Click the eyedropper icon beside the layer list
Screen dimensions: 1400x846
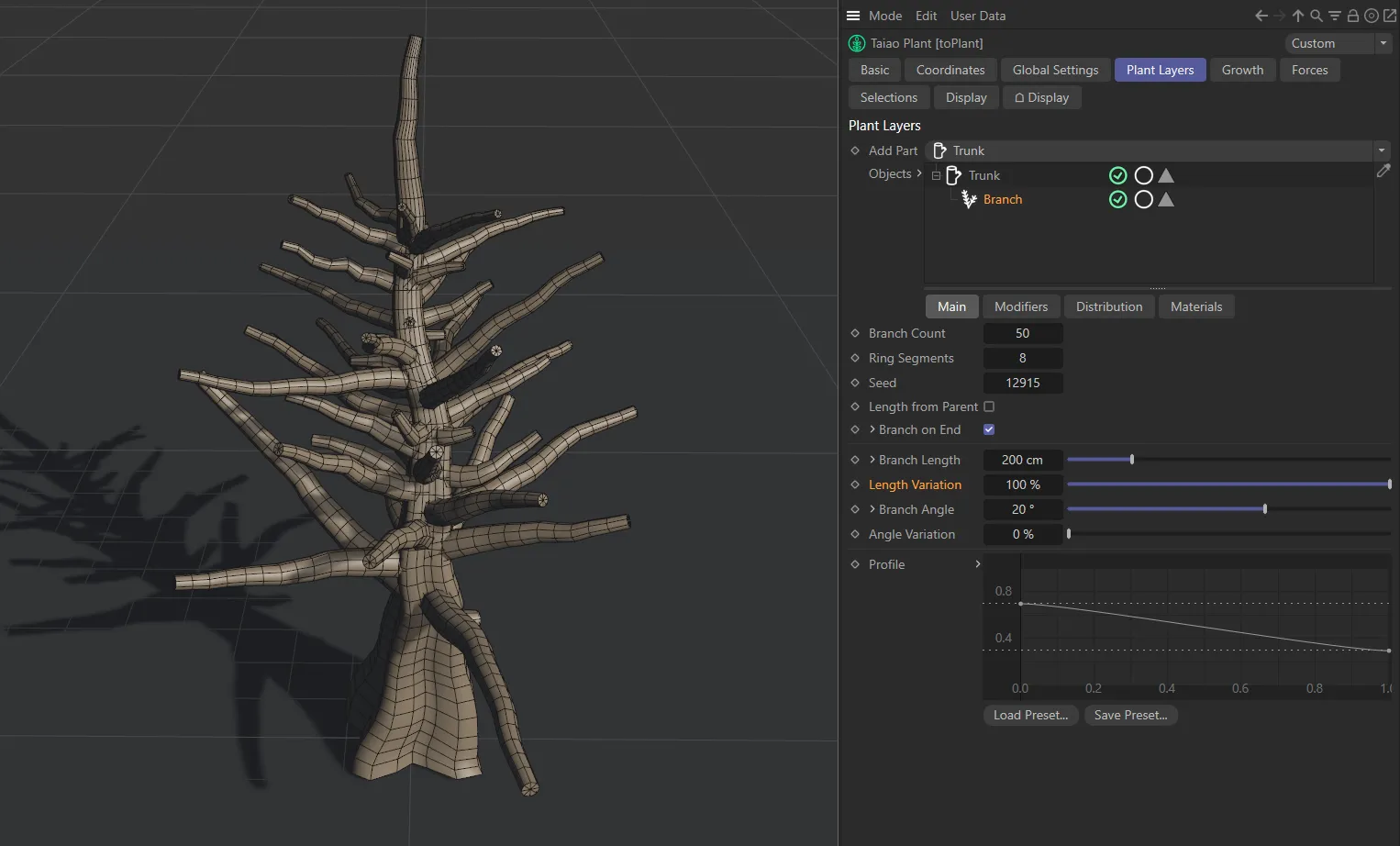coord(1384,171)
